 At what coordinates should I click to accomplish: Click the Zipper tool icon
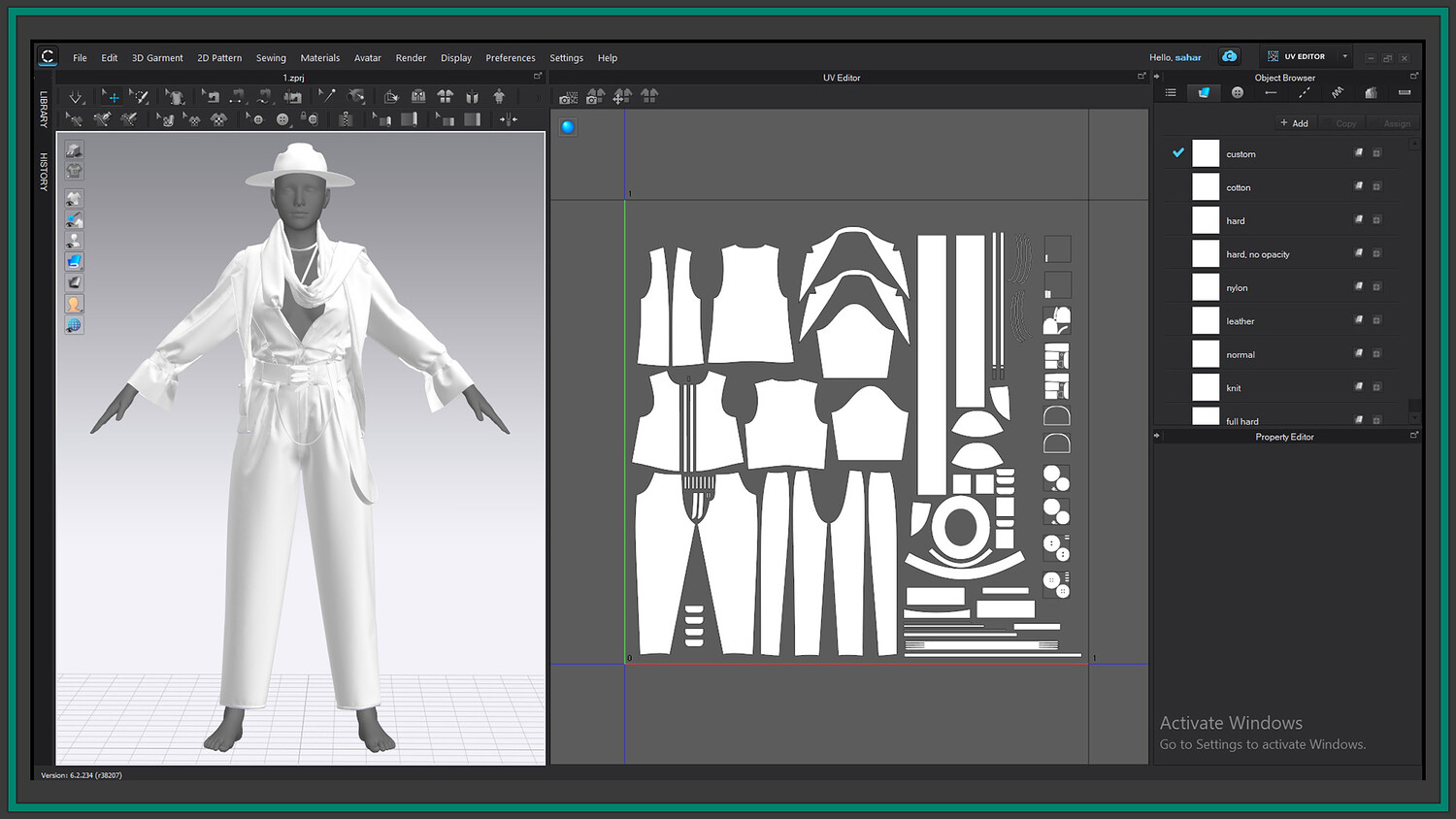point(345,119)
